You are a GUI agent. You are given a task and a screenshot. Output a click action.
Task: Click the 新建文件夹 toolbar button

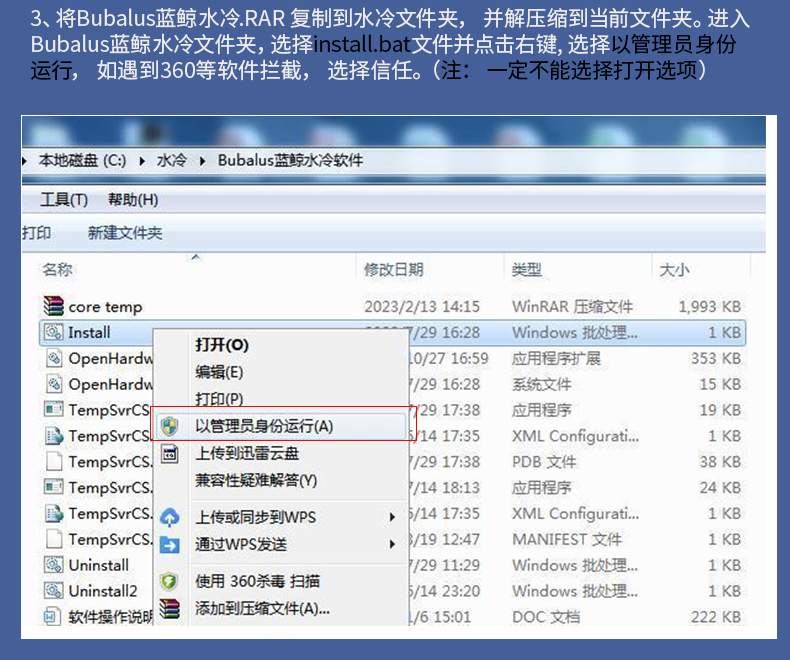tap(125, 233)
